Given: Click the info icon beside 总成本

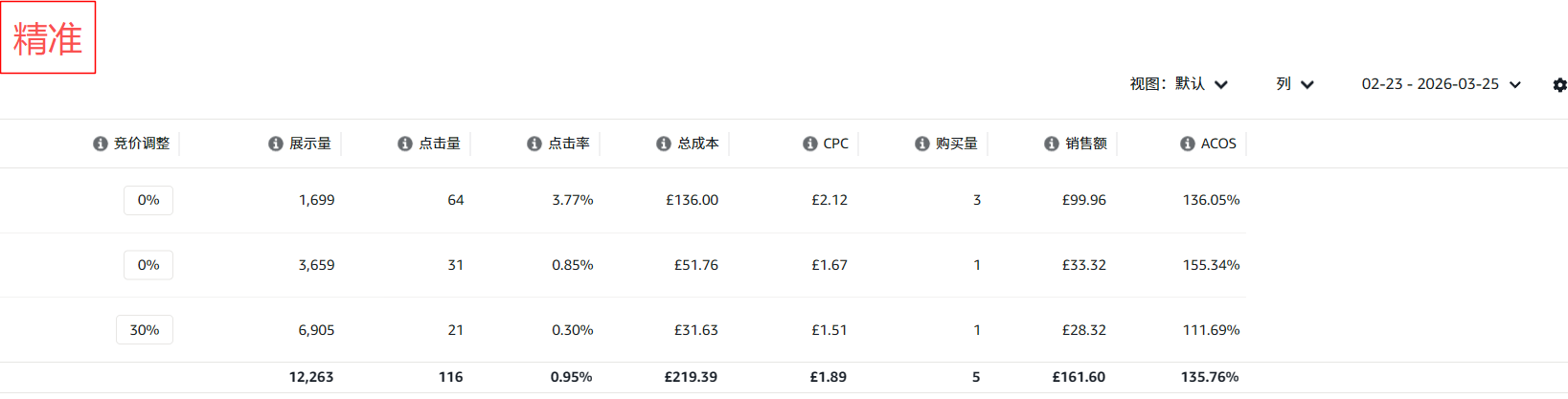Looking at the screenshot, I should point(663,144).
